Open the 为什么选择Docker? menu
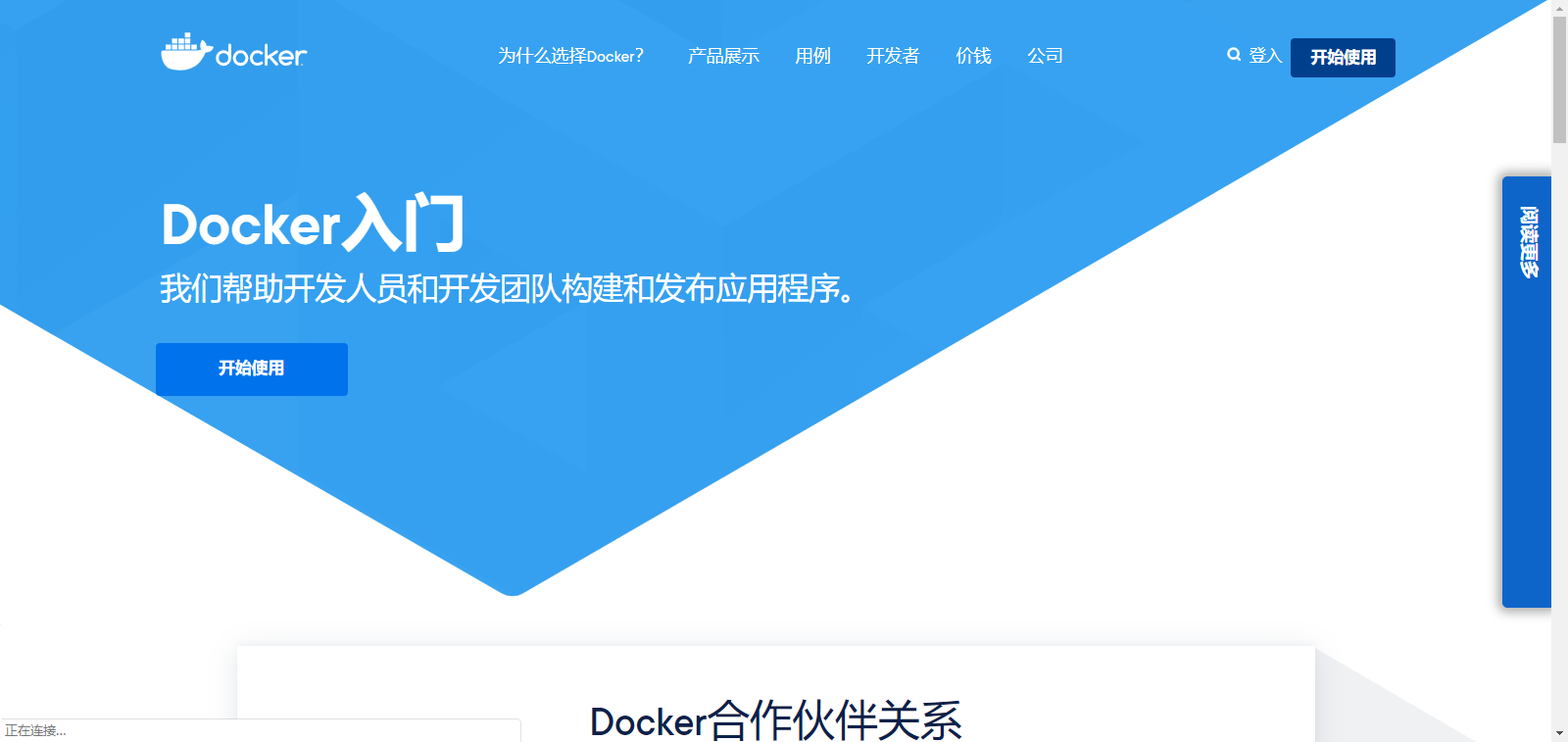This screenshot has height=742, width=1568. click(x=570, y=56)
